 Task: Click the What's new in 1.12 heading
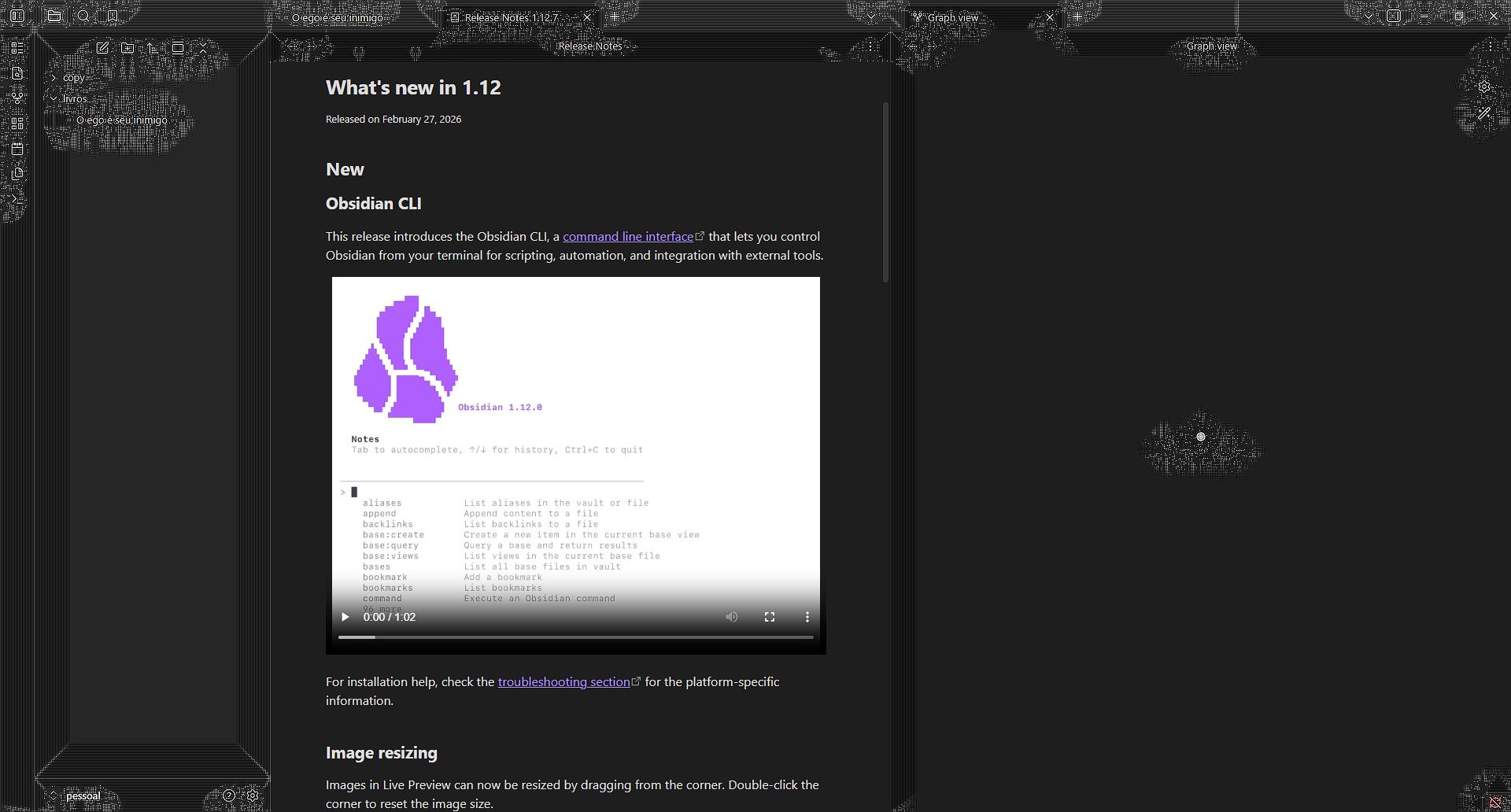[x=413, y=88]
